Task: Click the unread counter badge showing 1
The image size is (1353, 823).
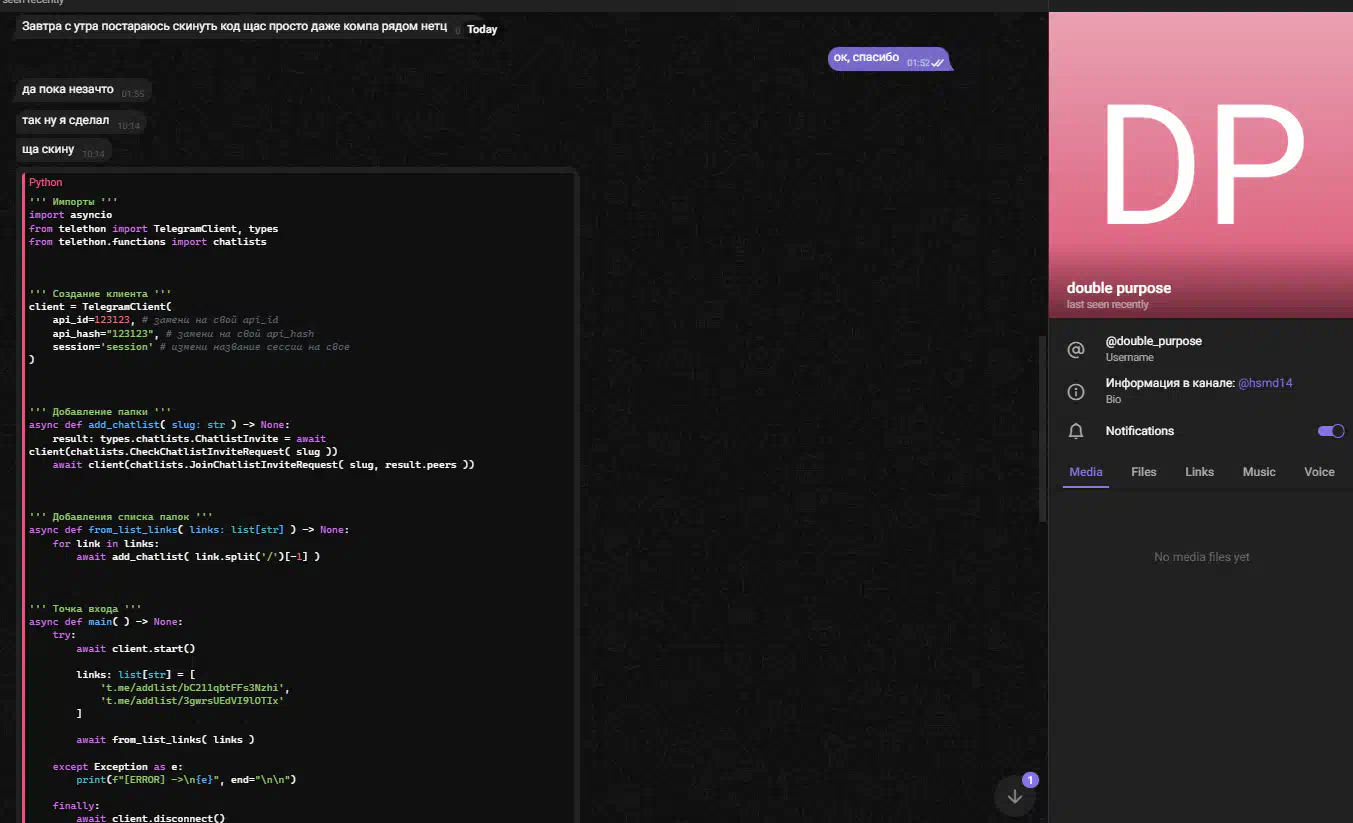Action: click(1031, 780)
